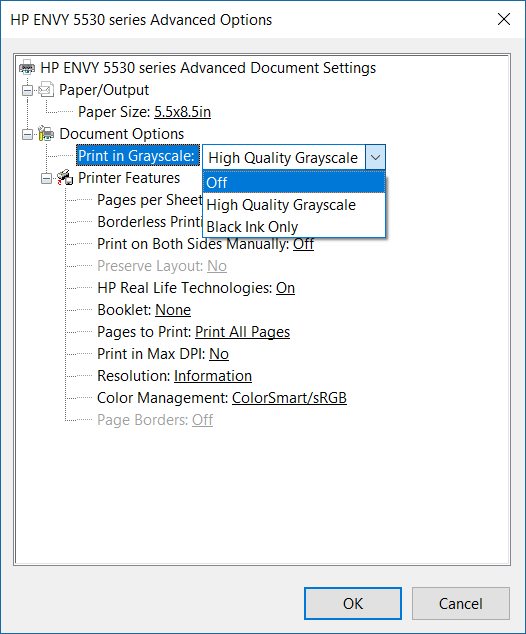Open Pages to Print: Print All Pages
526x634 pixels.
[x=243, y=332]
